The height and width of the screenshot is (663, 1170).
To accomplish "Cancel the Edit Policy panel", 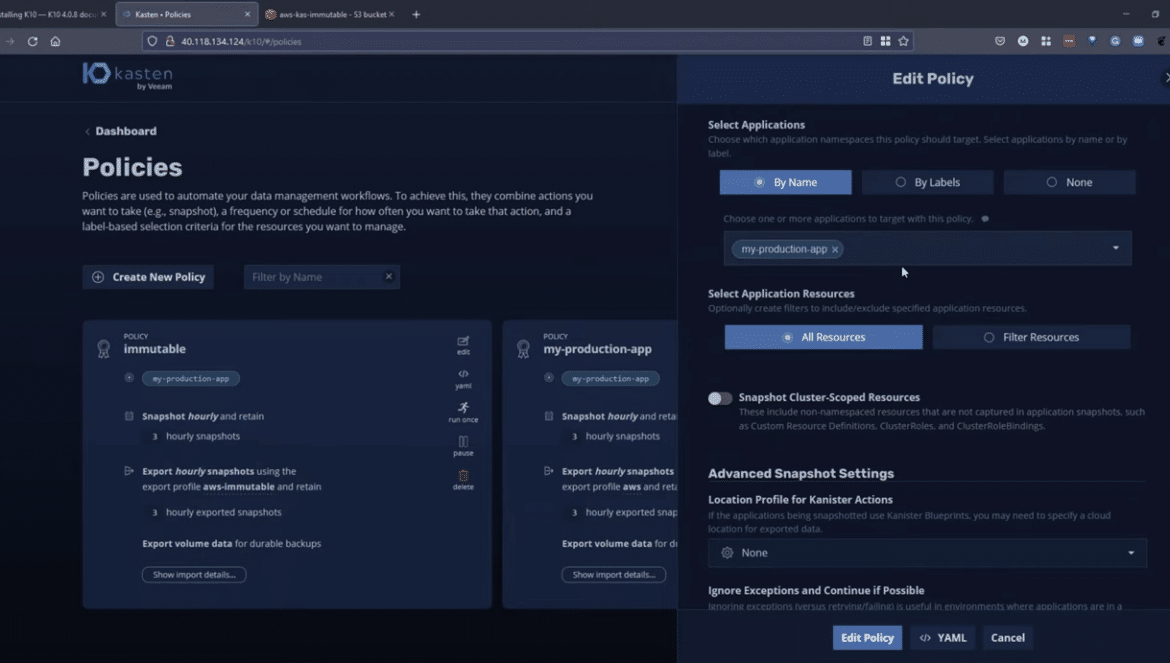I will [1007, 638].
